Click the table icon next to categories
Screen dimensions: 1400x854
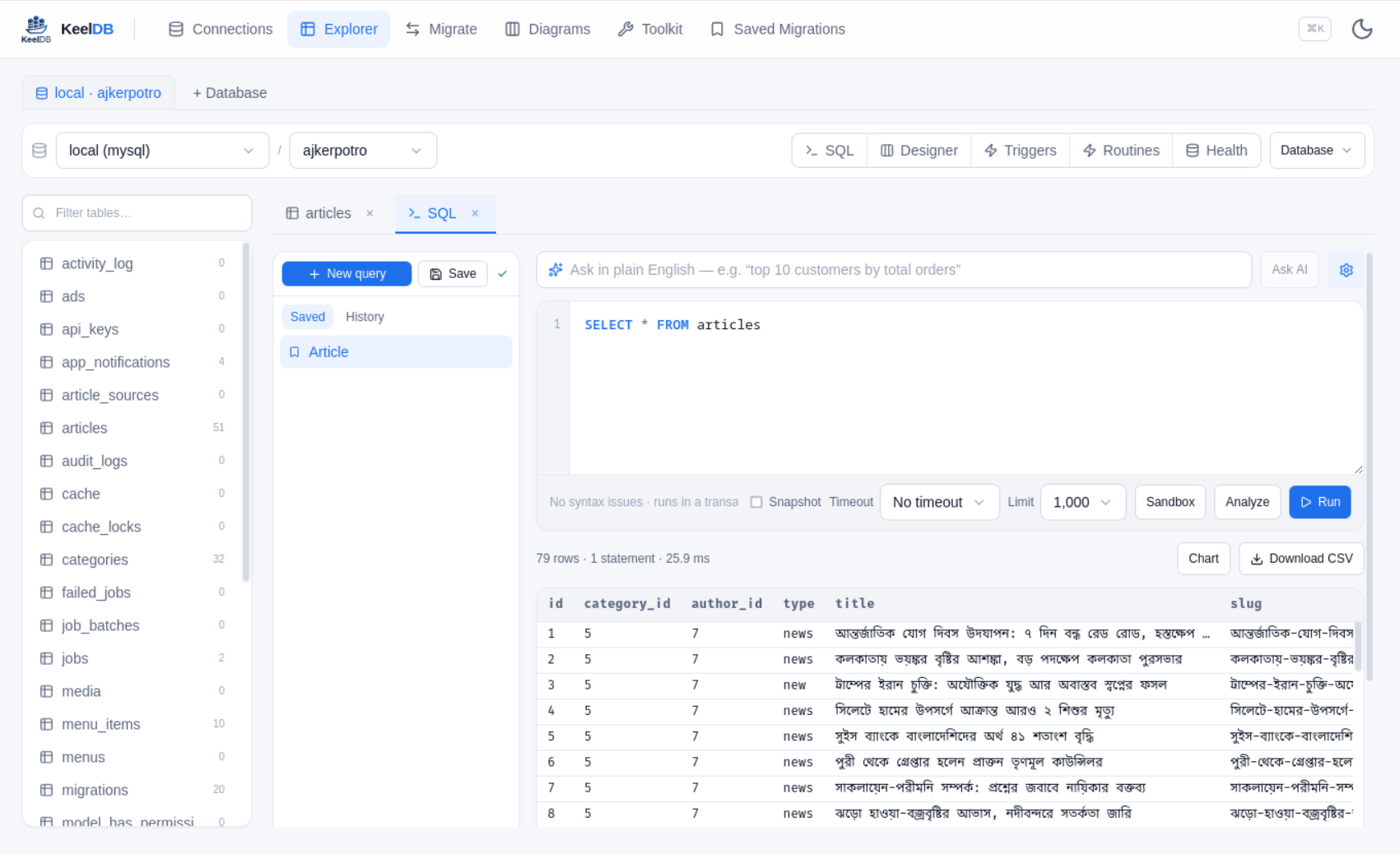46,559
